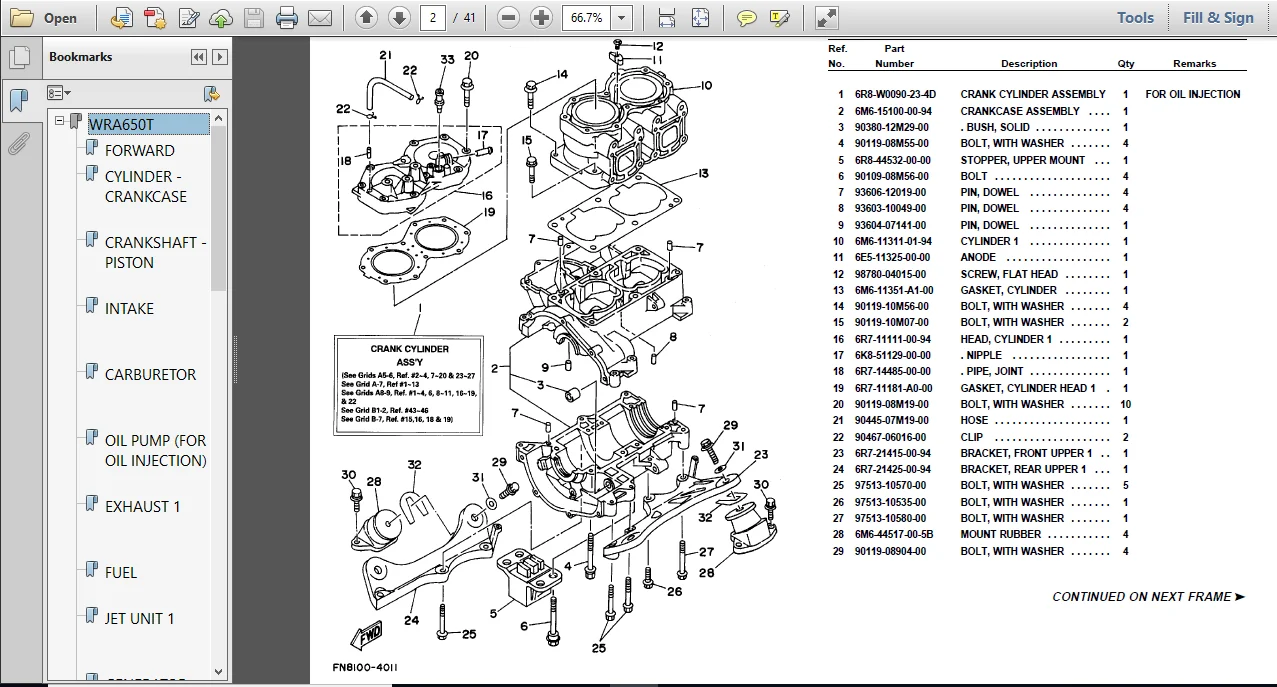Open the OIL PUMP (FOR OIL INJECTION) bookmark
This screenshot has width=1277, height=687.
(156, 450)
